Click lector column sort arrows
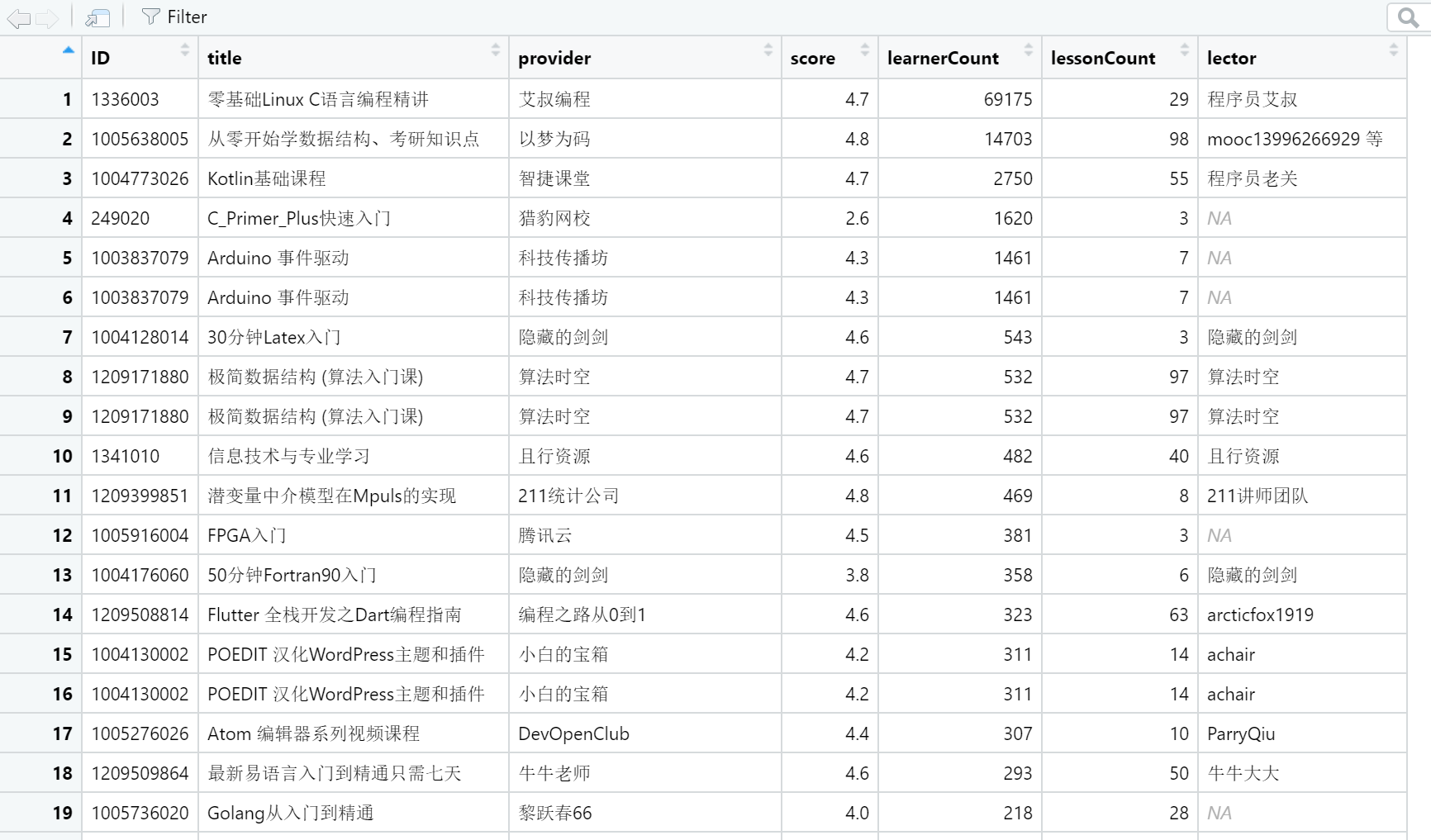This screenshot has width=1431, height=840. [1393, 50]
